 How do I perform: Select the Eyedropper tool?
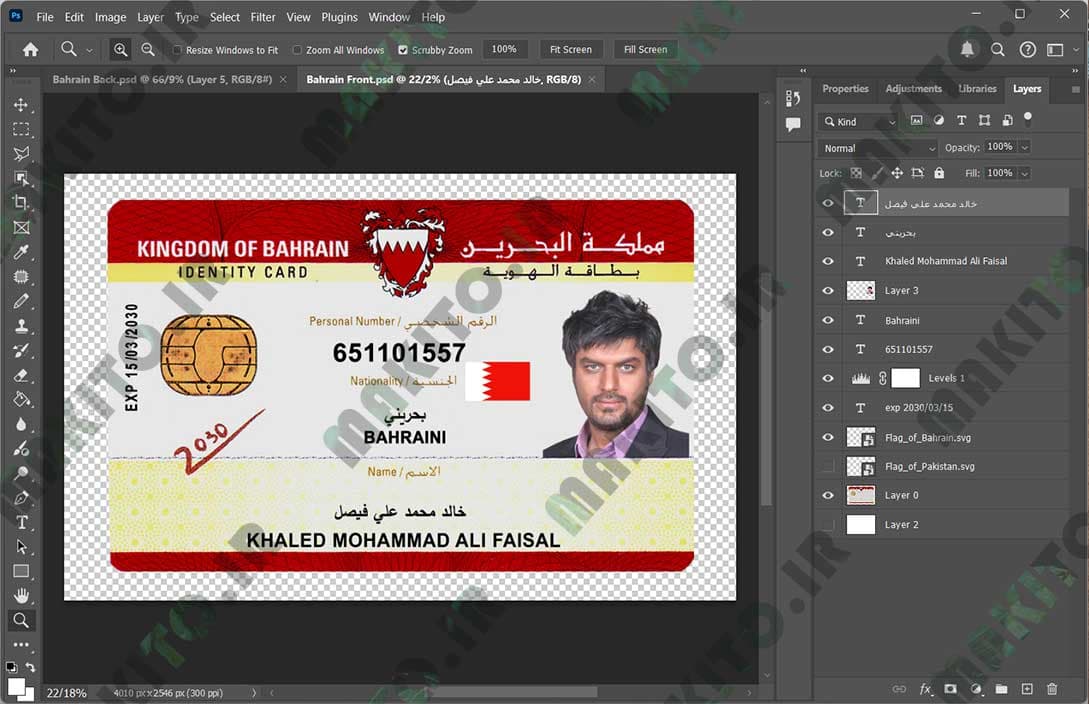21,252
